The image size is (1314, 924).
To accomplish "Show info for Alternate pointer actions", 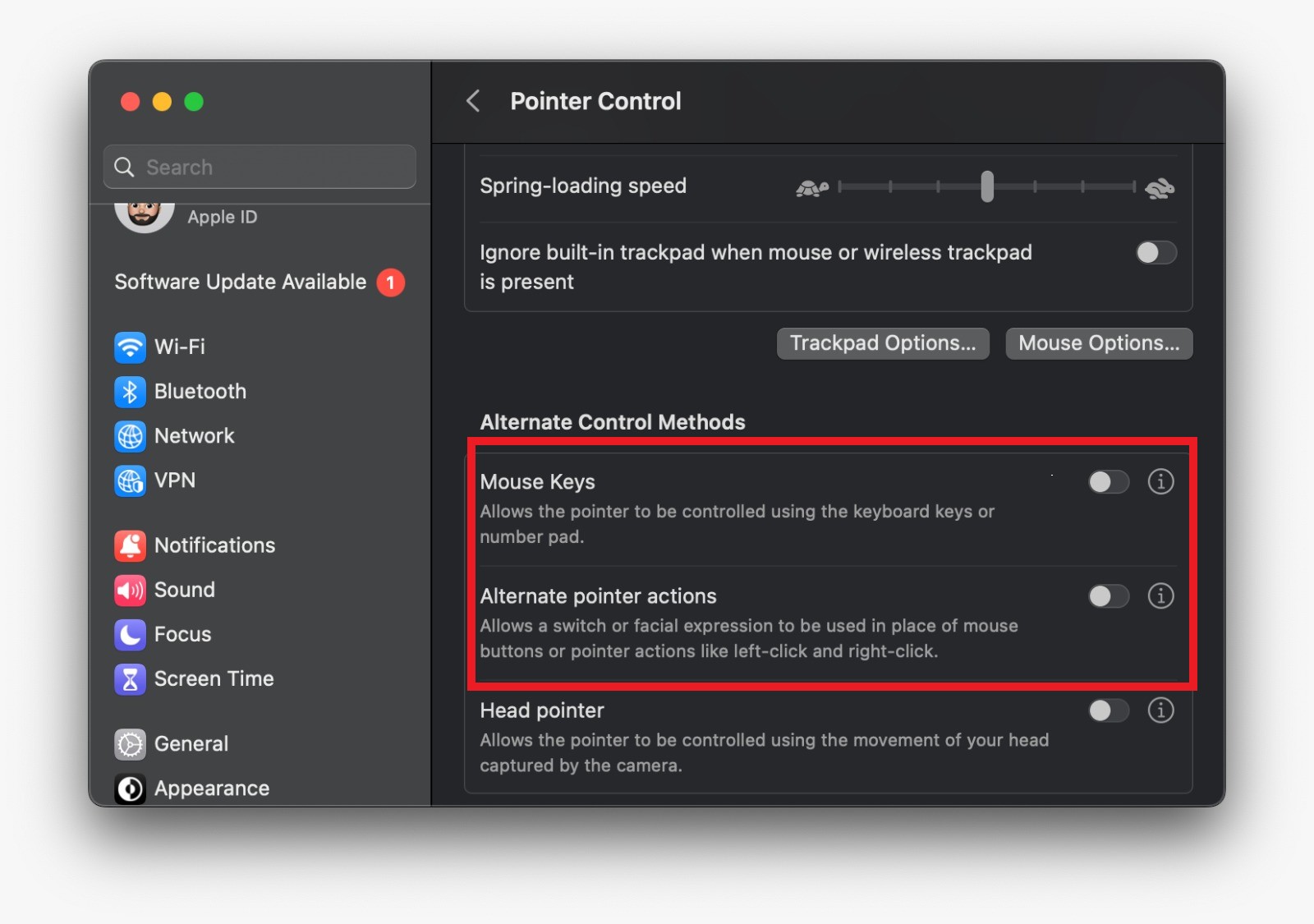I will click(x=1160, y=595).
